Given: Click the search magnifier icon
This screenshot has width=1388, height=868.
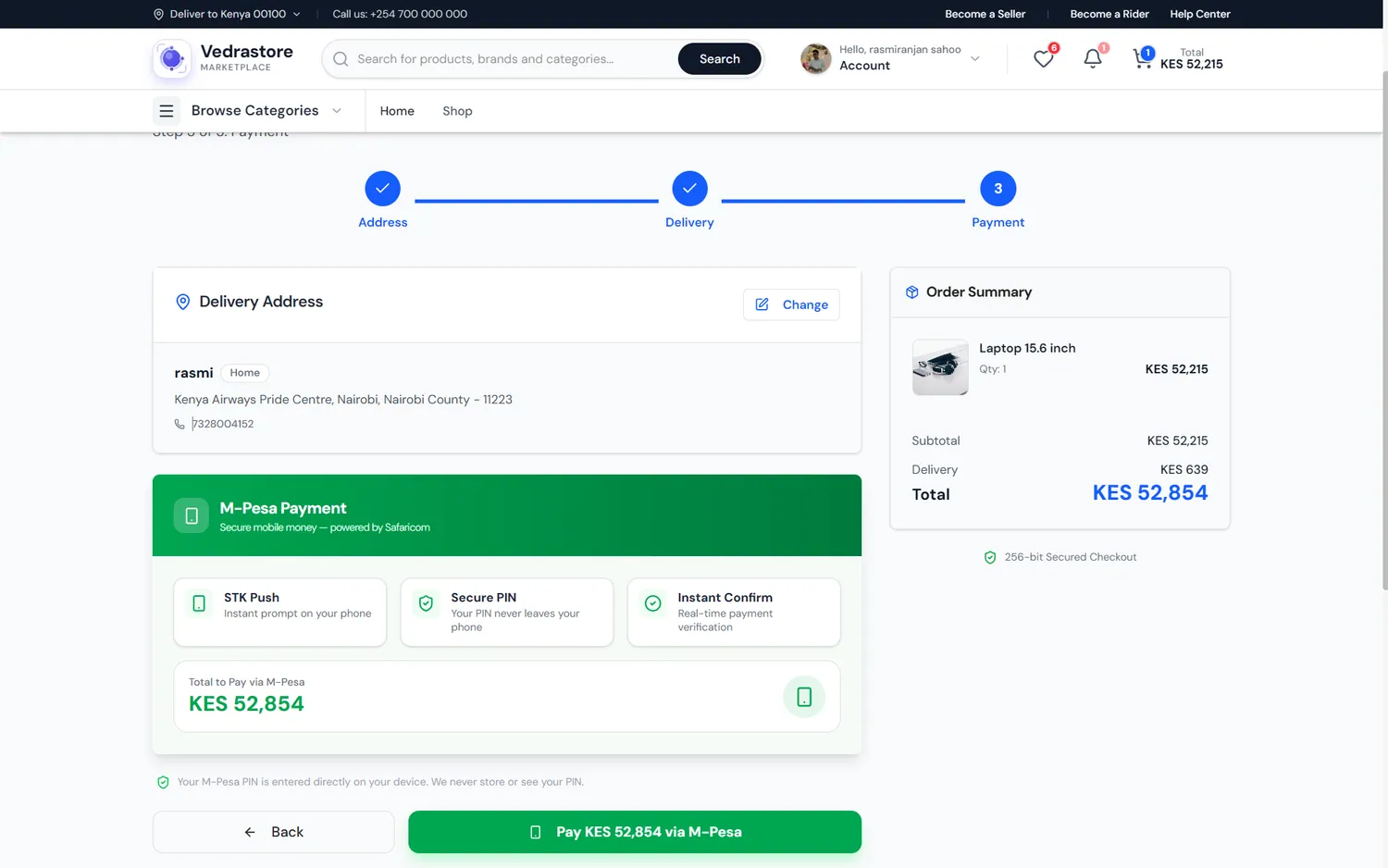Looking at the screenshot, I should [341, 59].
